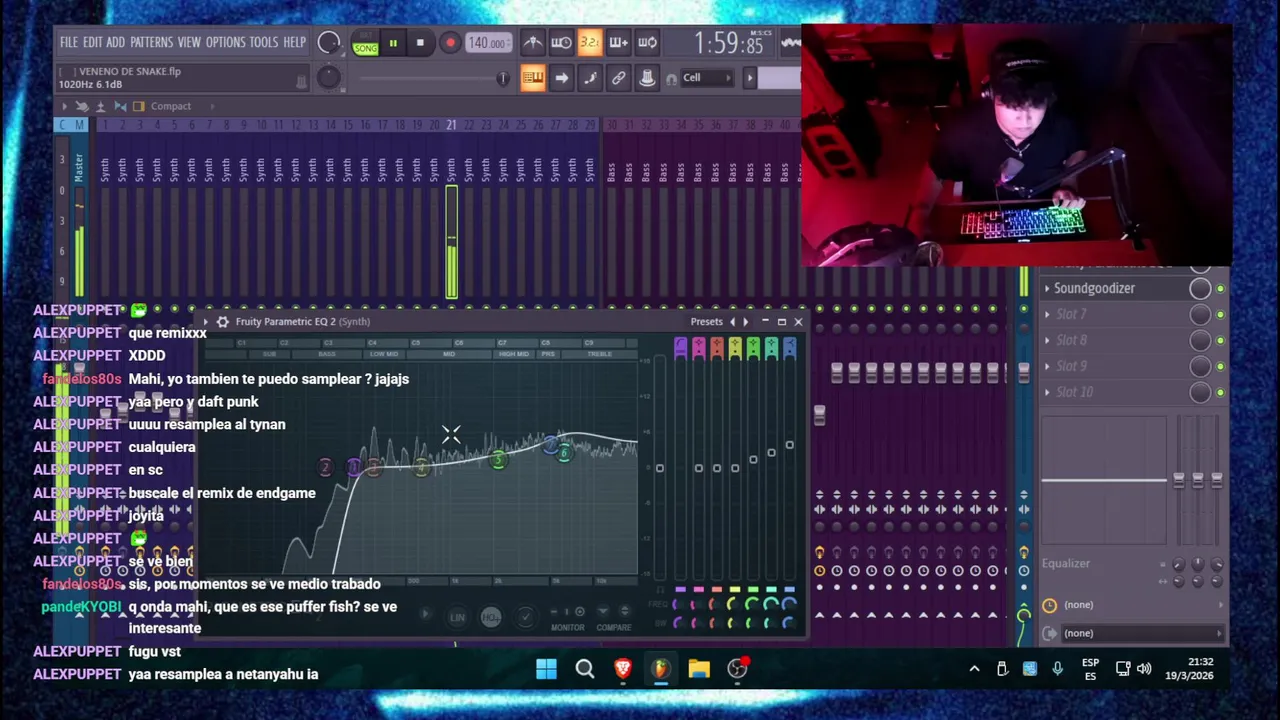Click the master volume knob in toolbar
Viewport: 1280px width, 720px height.
pos(328,43)
